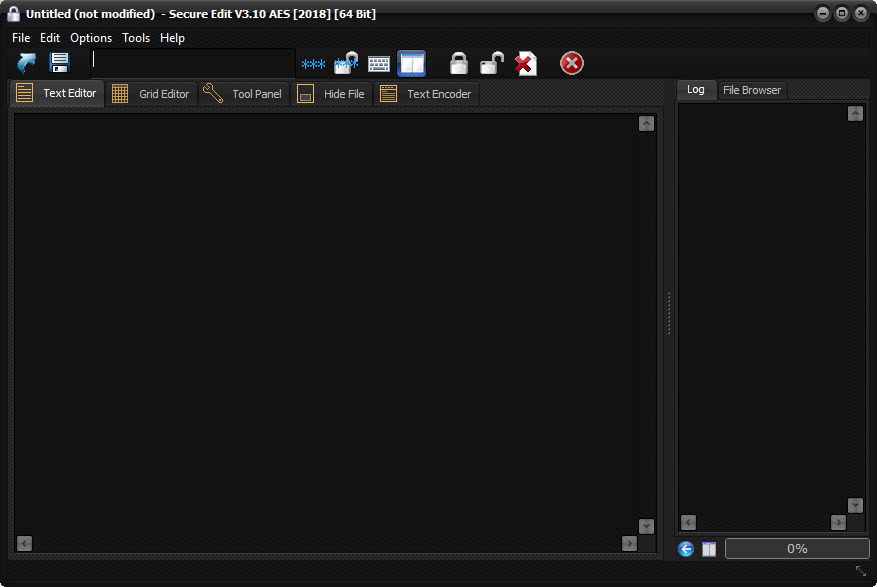Click inside the text editor area
This screenshot has width=877, height=587.
(x=326, y=324)
